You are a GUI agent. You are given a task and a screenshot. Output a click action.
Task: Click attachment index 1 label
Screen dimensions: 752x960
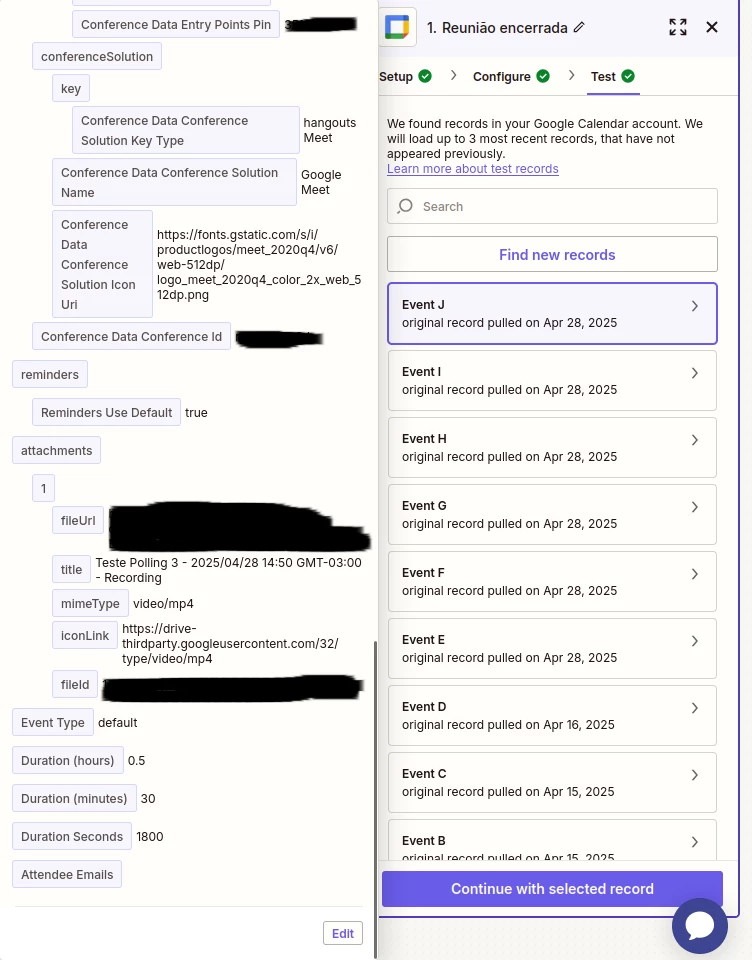coord(43,489)
